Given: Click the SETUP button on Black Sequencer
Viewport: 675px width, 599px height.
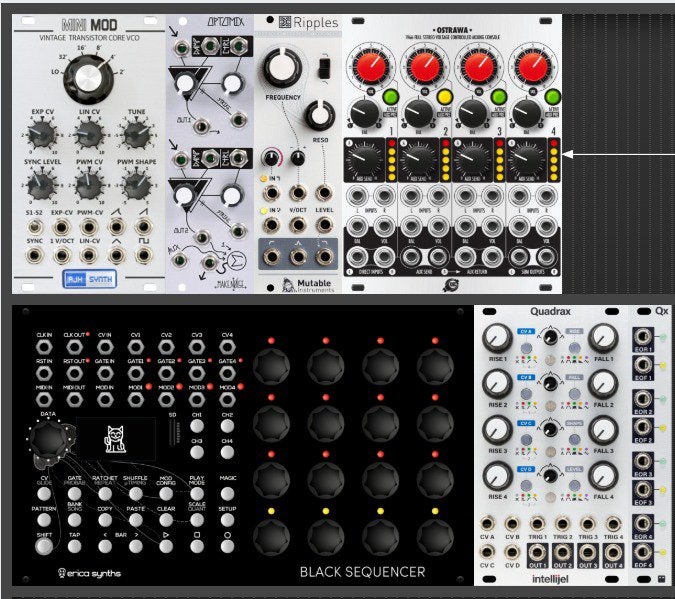Looking at the screenshot, I should [x=227, y=520].
